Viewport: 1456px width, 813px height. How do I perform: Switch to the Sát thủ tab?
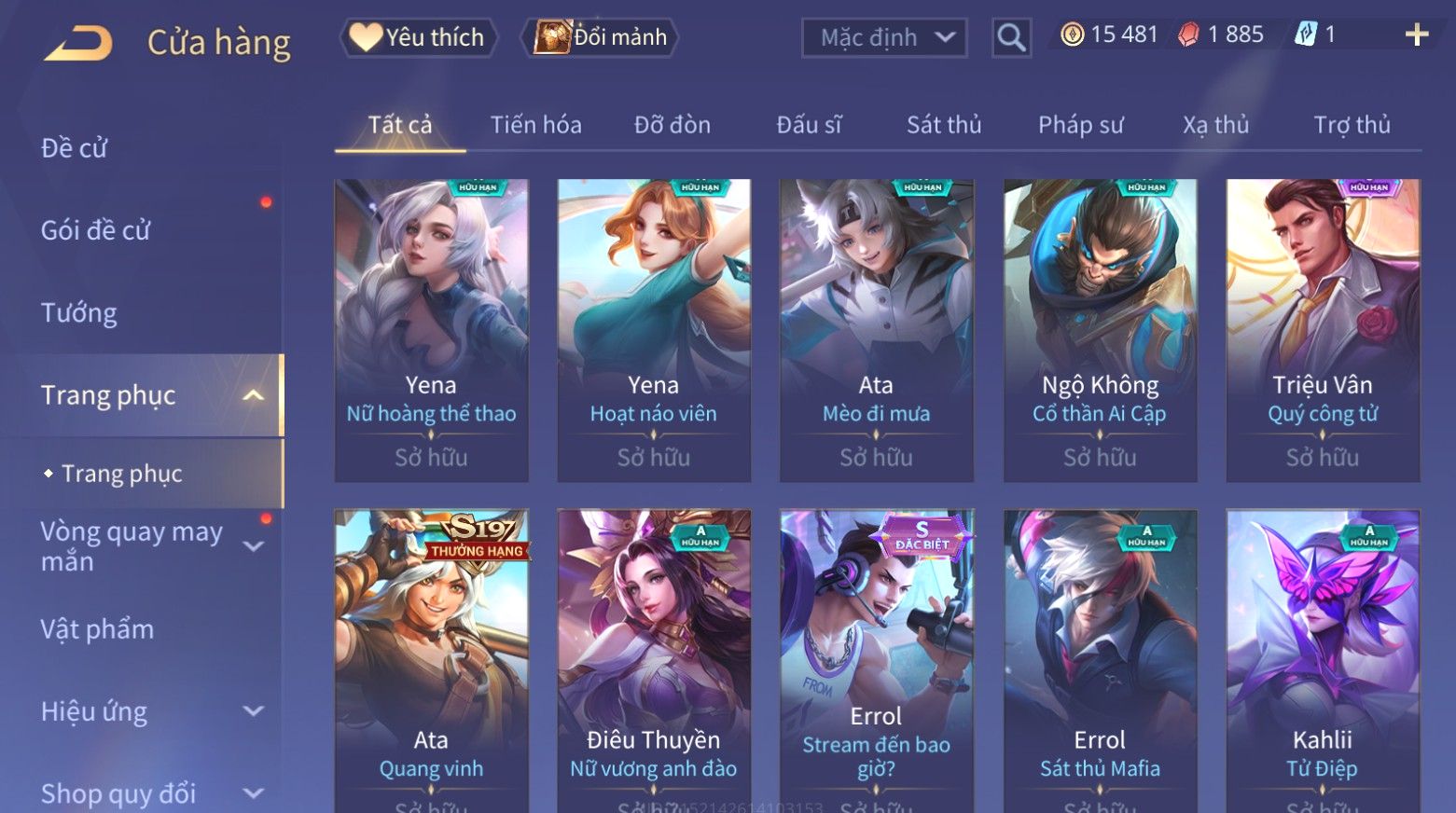[944, 125]
